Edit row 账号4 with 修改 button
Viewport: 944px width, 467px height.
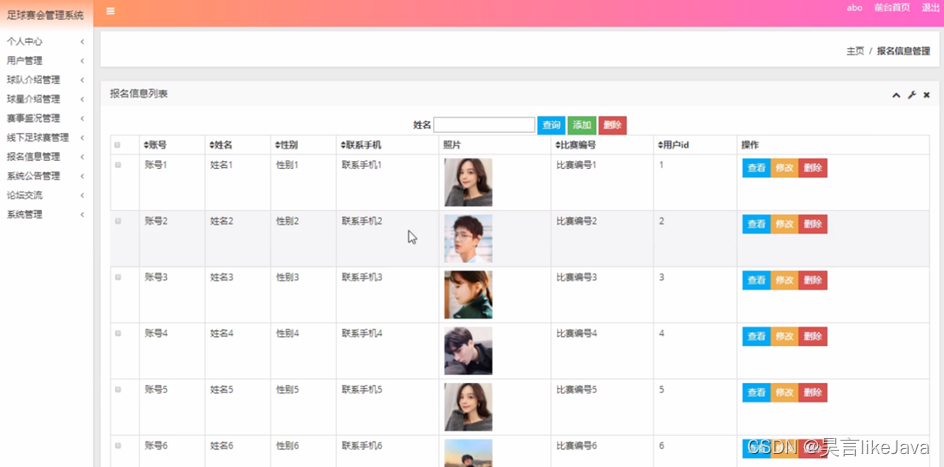784,336
